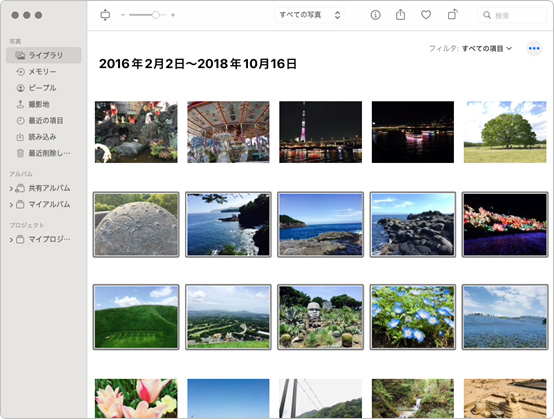Click the info button
554x419 pixels.
coord(375,15)
